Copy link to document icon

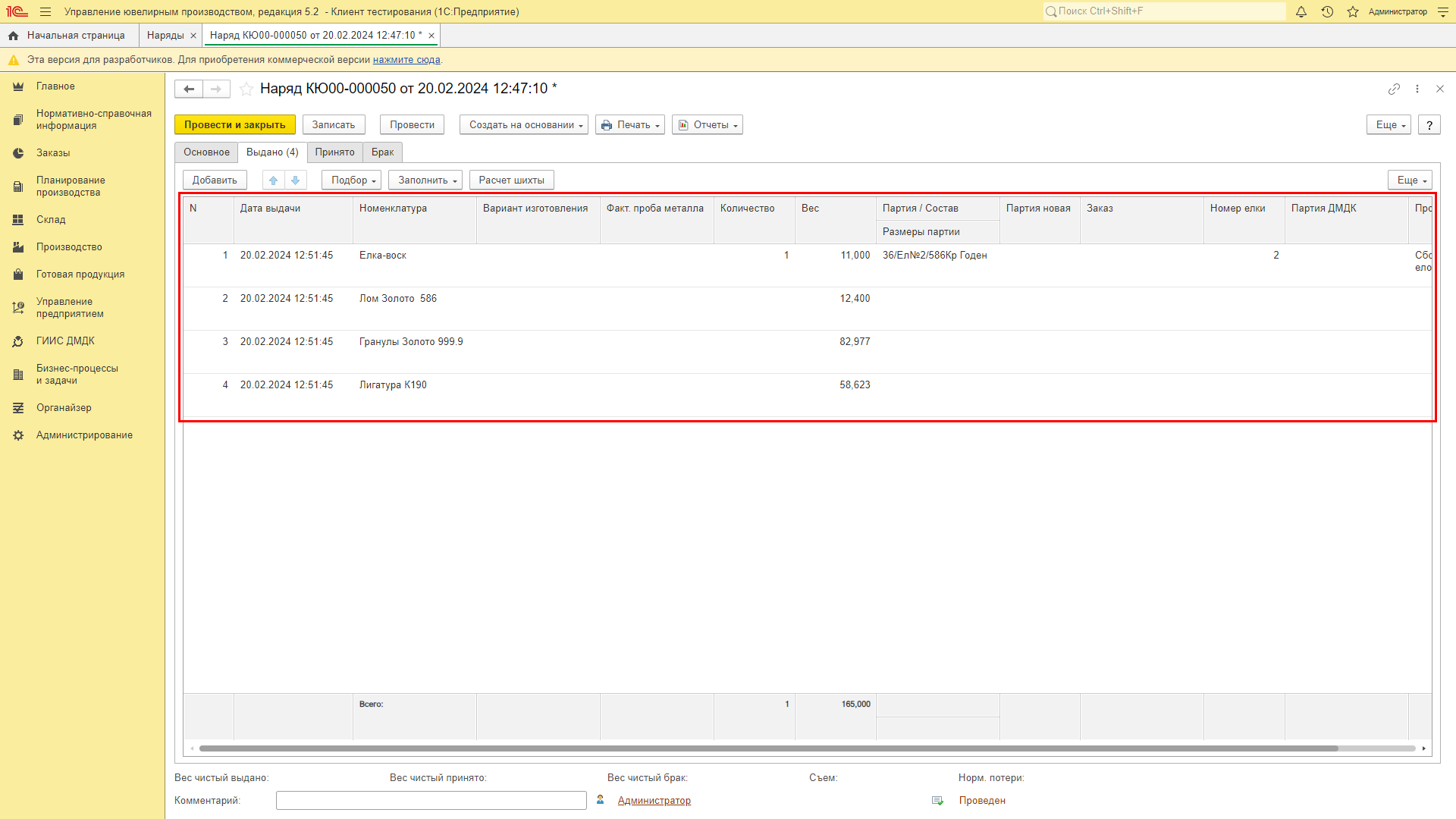point(1394,89)
